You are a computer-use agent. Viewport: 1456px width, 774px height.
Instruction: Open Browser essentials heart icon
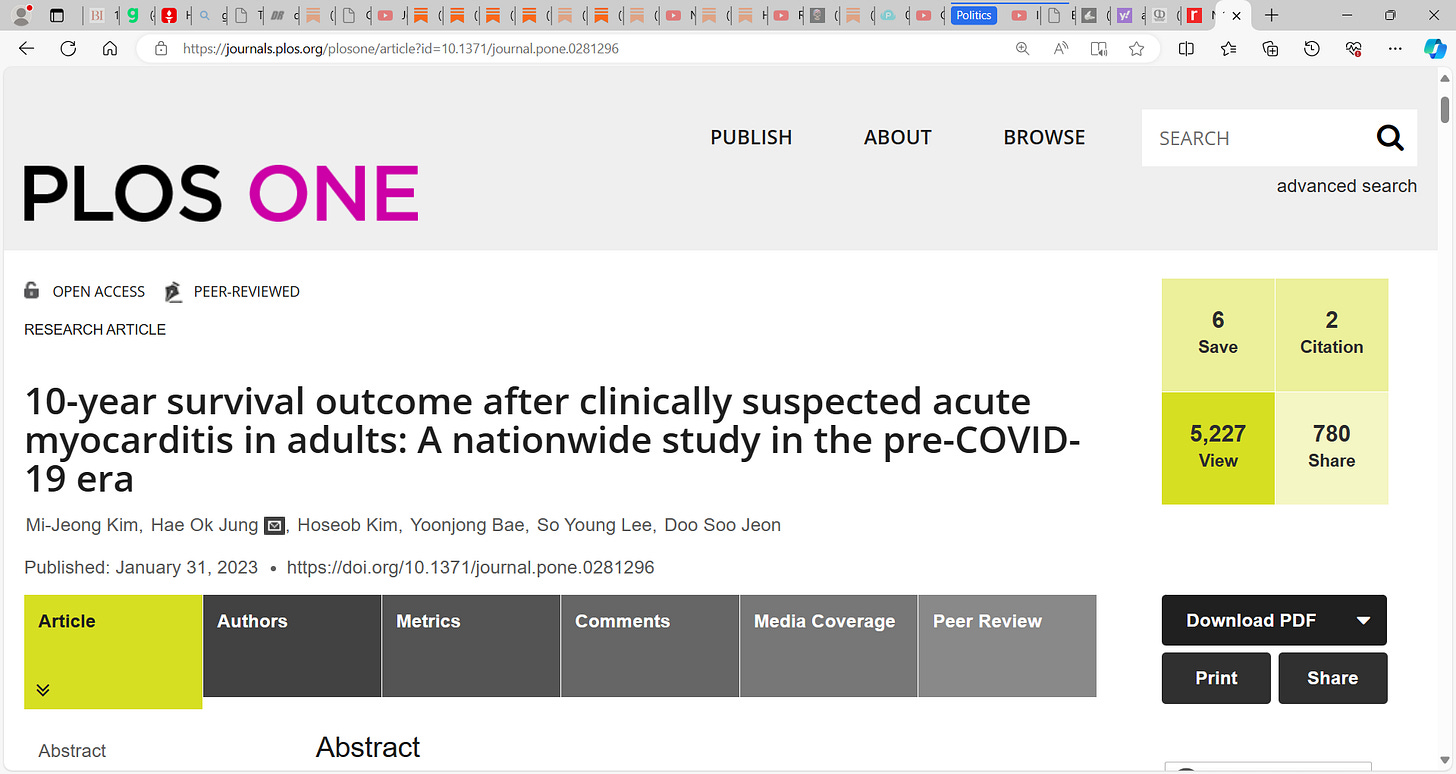click(1354, 48)
